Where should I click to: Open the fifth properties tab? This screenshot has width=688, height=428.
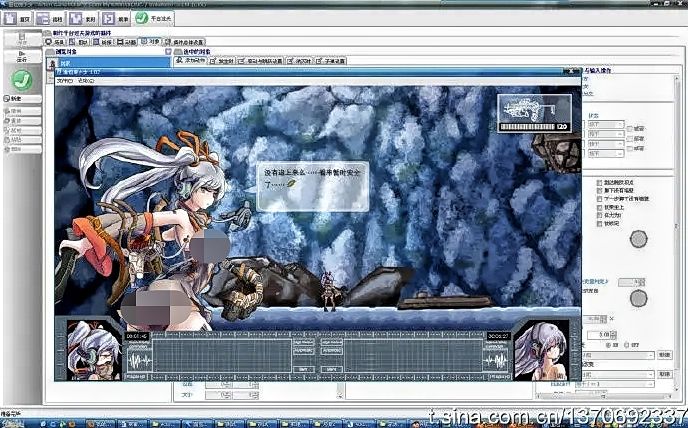click(330, 61)
